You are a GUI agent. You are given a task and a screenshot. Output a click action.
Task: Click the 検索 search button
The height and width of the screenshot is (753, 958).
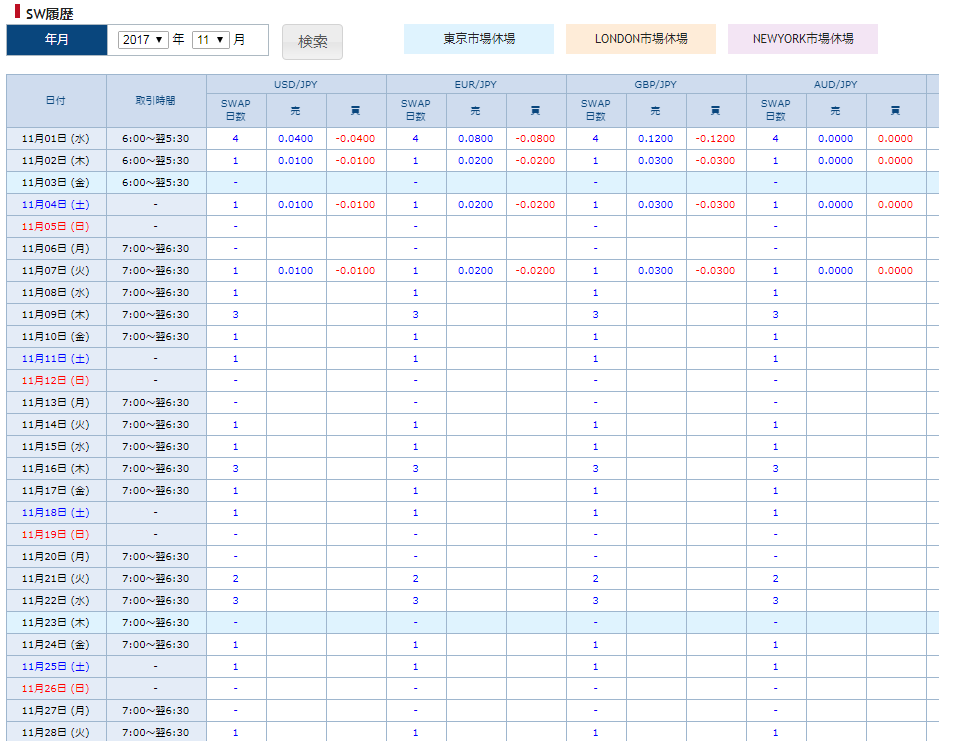(312, 42)
